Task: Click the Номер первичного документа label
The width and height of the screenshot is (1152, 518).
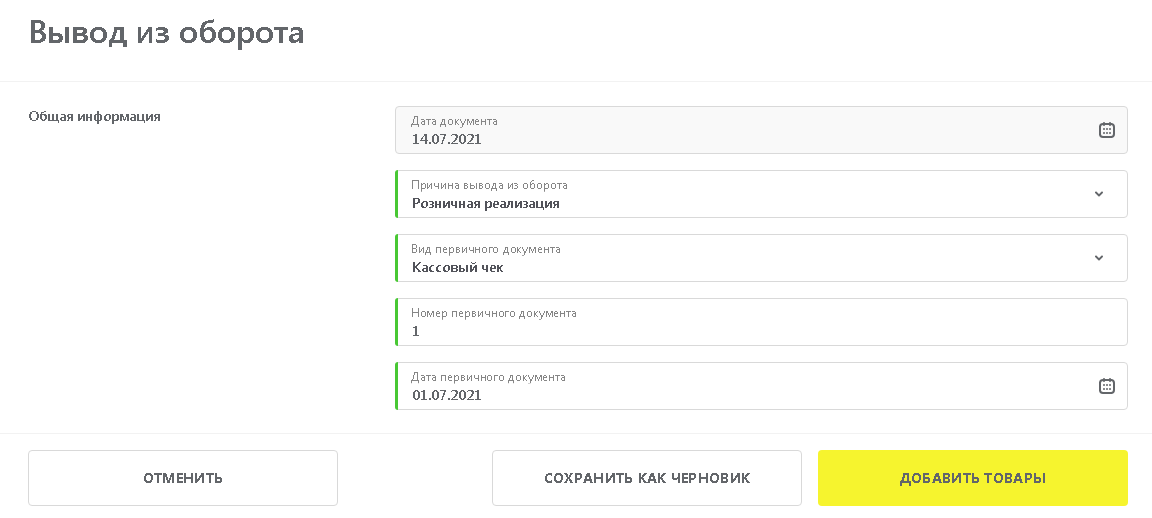Action: [x=494, y=313]
